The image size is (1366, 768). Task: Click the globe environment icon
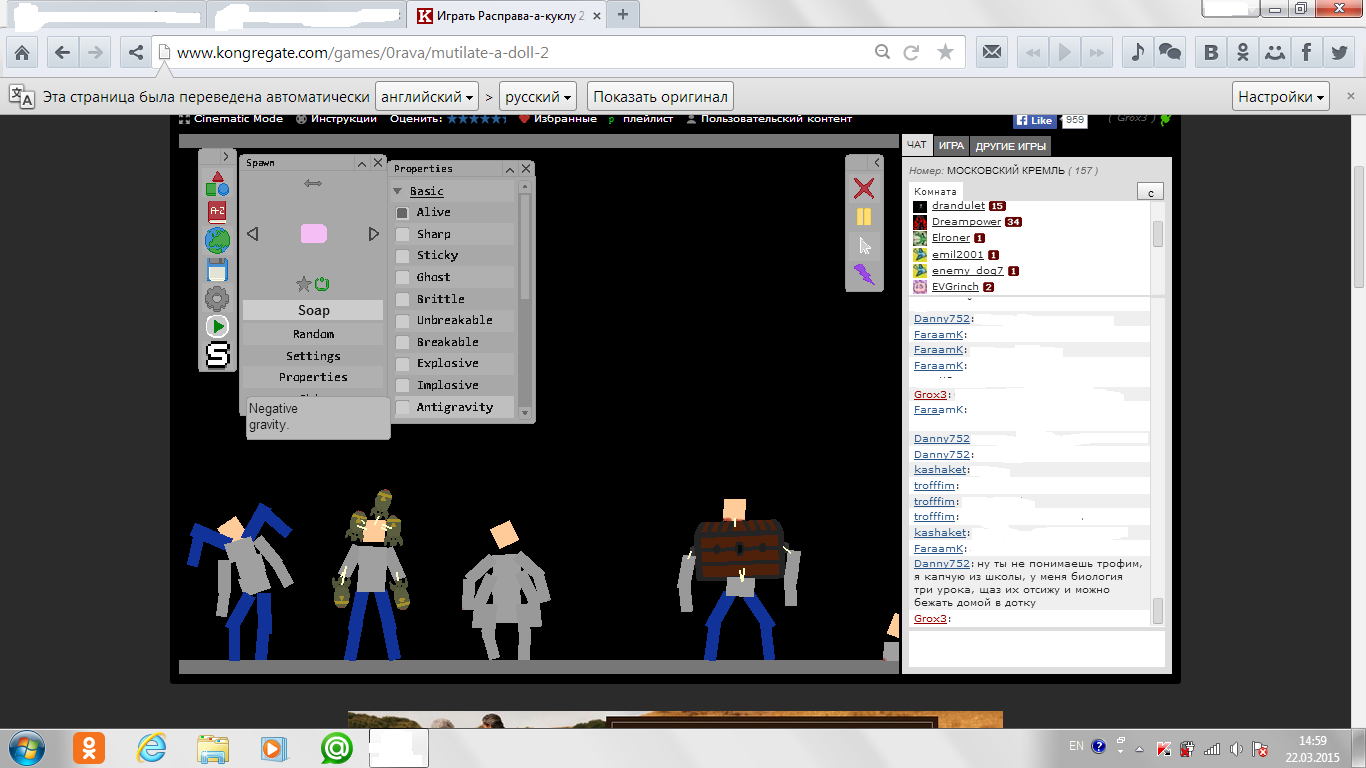(x=217, y=240)
